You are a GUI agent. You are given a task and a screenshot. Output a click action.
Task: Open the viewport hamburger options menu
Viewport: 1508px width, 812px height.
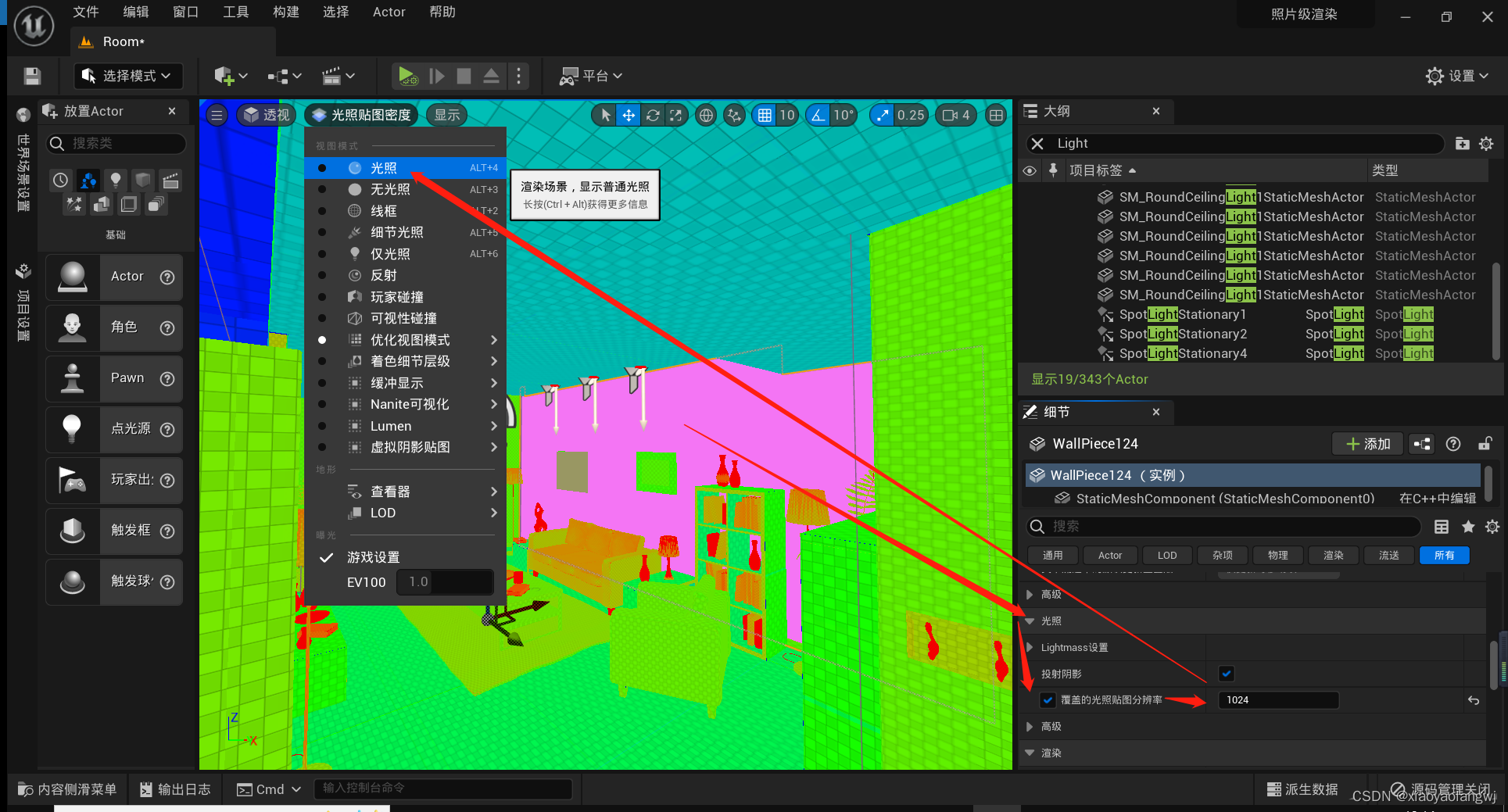point(217,116)
